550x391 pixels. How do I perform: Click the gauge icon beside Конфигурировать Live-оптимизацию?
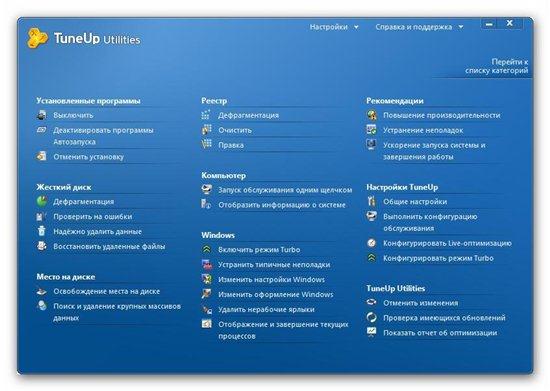click(x=371, y=243)
